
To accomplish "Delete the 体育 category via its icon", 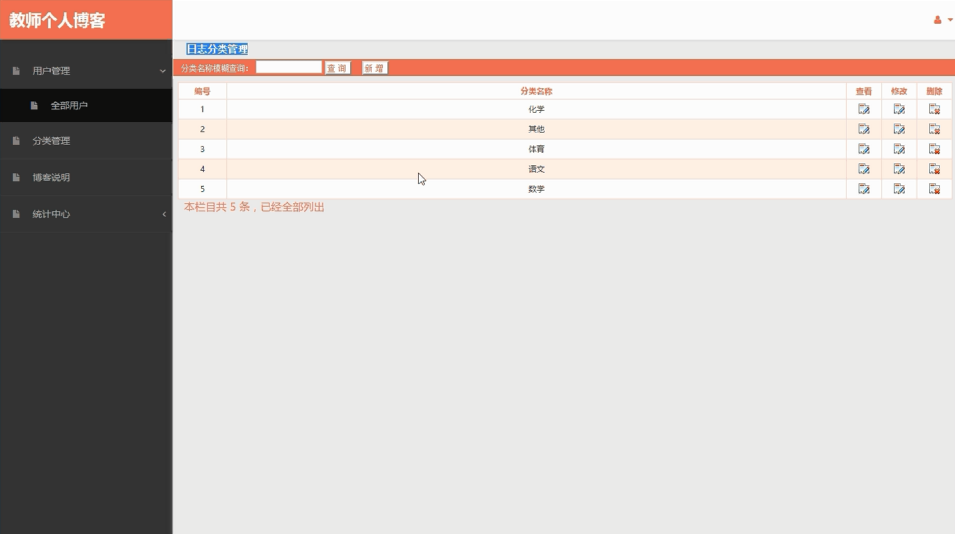I will (934, 149).
